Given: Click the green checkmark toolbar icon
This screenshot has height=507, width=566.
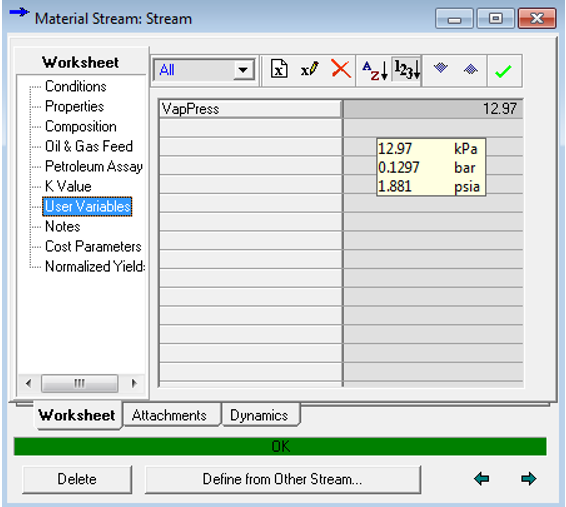Looking at the screenshot, I should click(503, 71).
